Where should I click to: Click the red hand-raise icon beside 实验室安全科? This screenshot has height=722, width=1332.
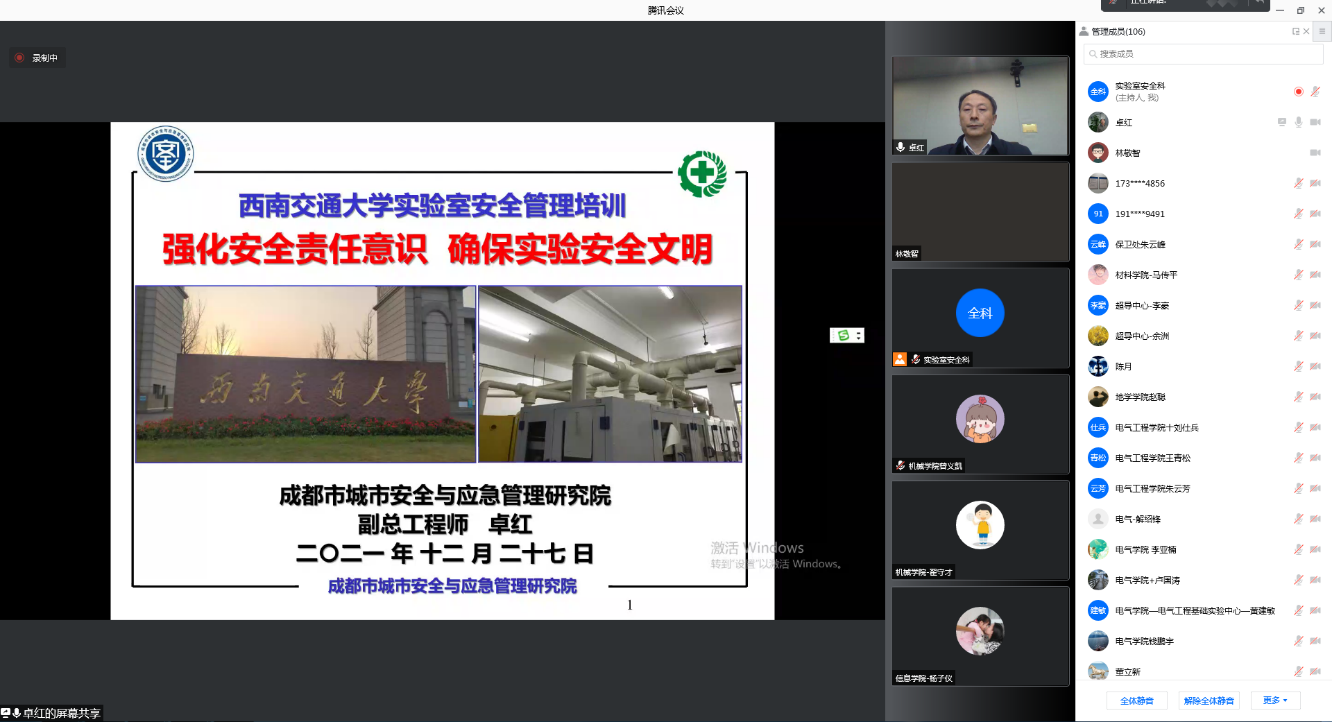(1299, 91)
